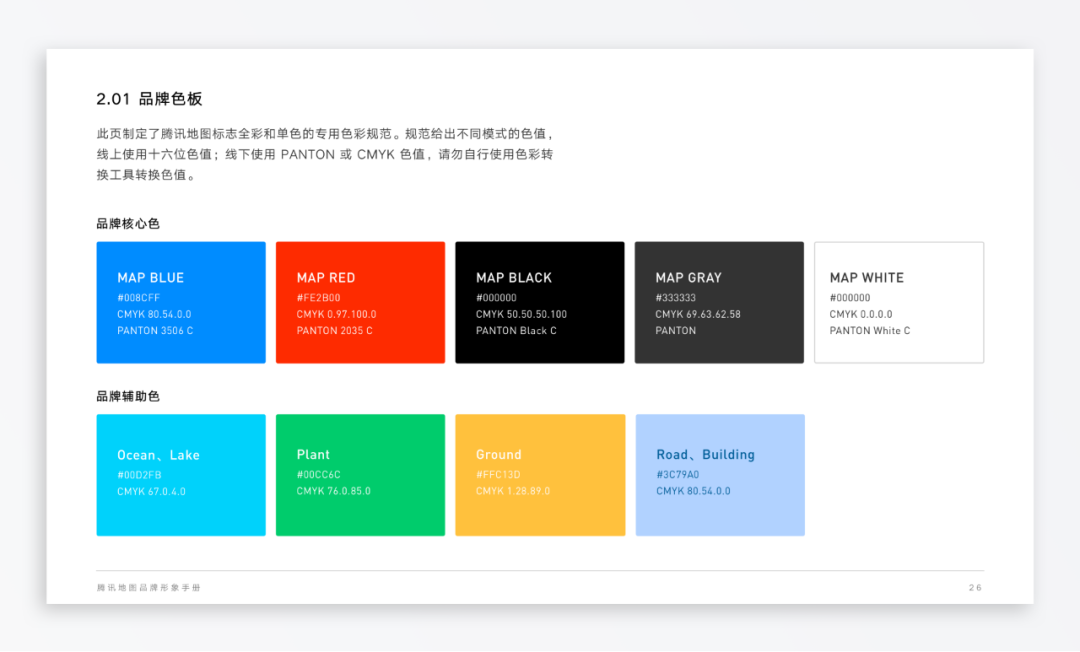The height and width of the screenshot is (652, 1080).
Task: Click the page number "26"
Action: click(975, 588)
